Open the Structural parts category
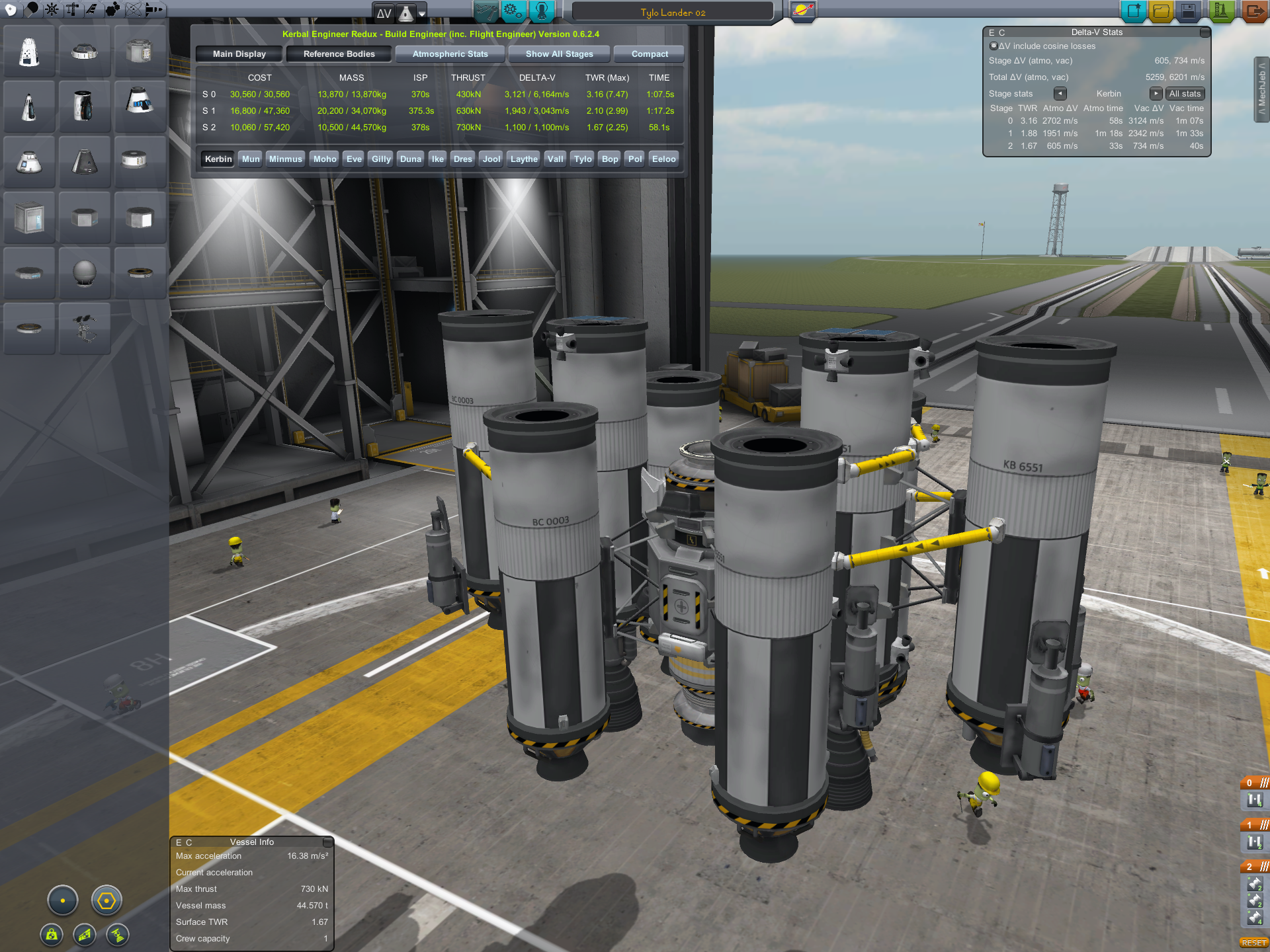 pos(72,9)
